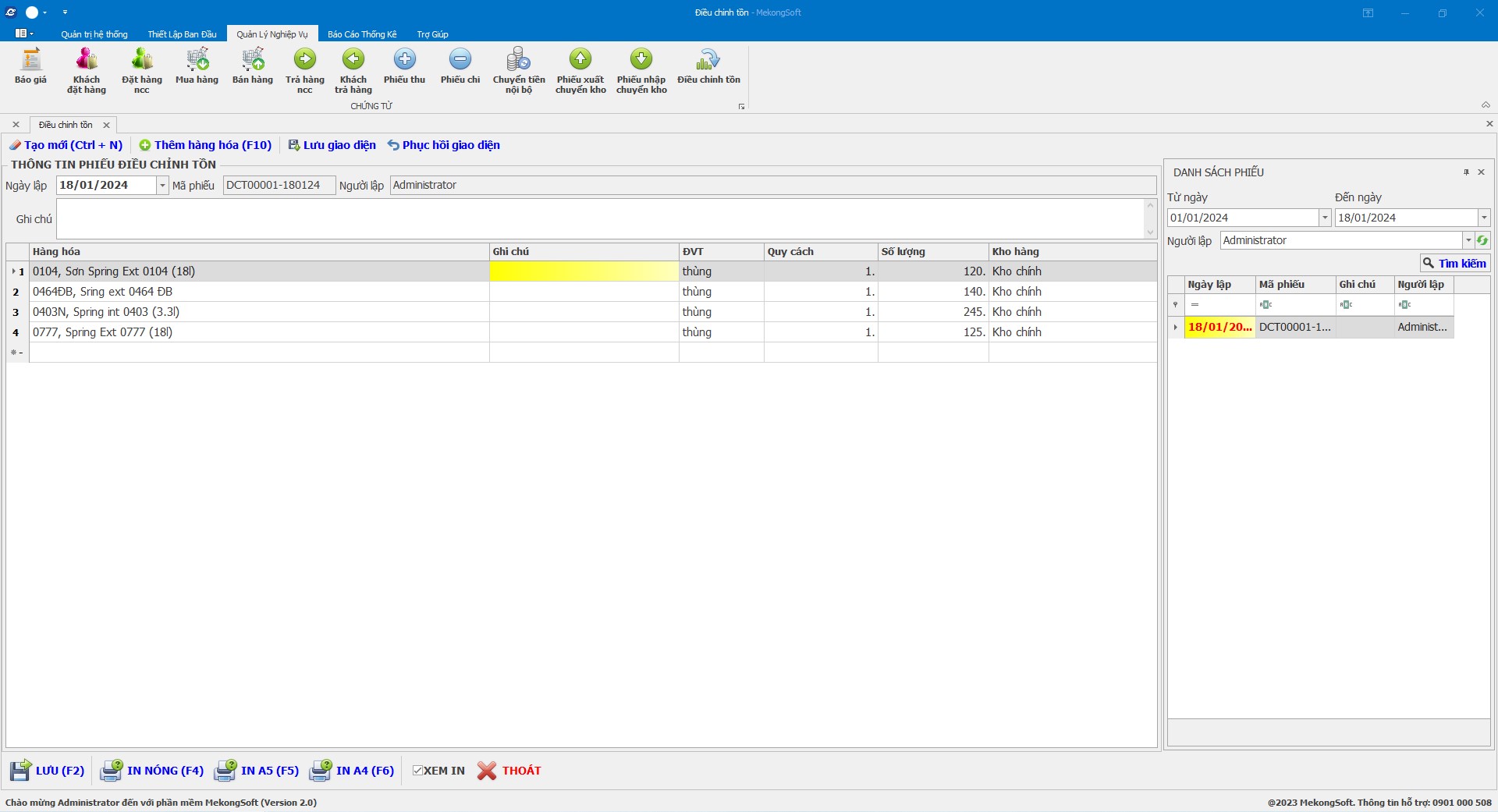Close the Điều chỉnh tồn document tab
The image size is (1498, 812).
tap(107, 125)
